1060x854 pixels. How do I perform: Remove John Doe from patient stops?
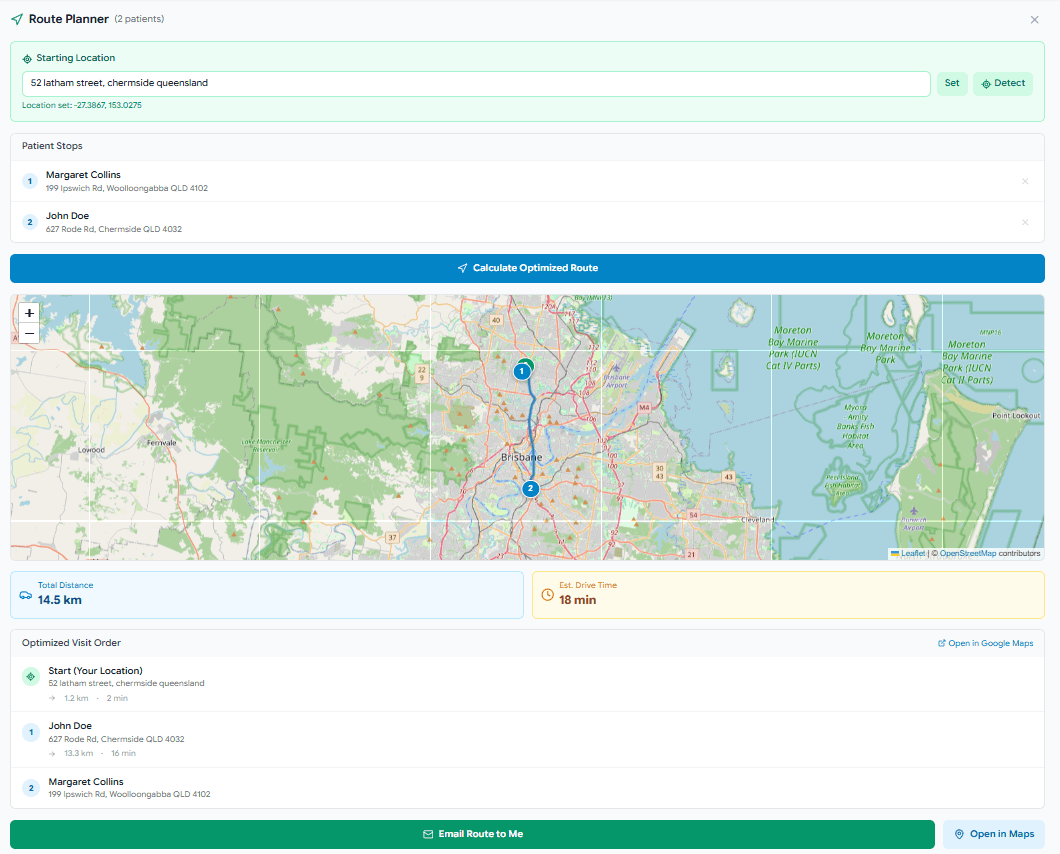1025,222
